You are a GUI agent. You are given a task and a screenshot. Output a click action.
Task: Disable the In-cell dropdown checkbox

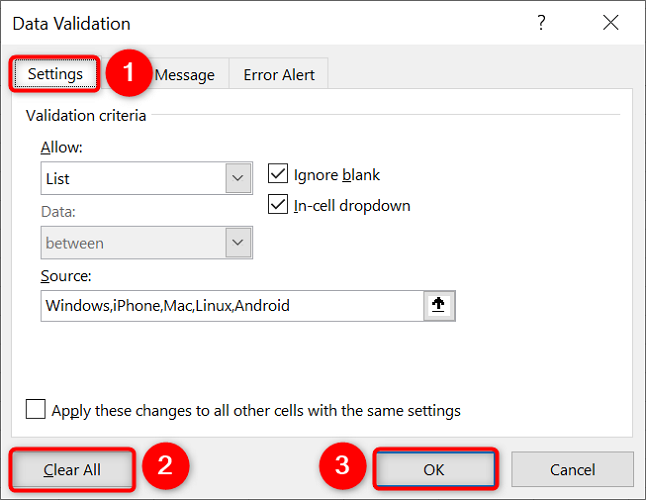click(x=278, y=205)
